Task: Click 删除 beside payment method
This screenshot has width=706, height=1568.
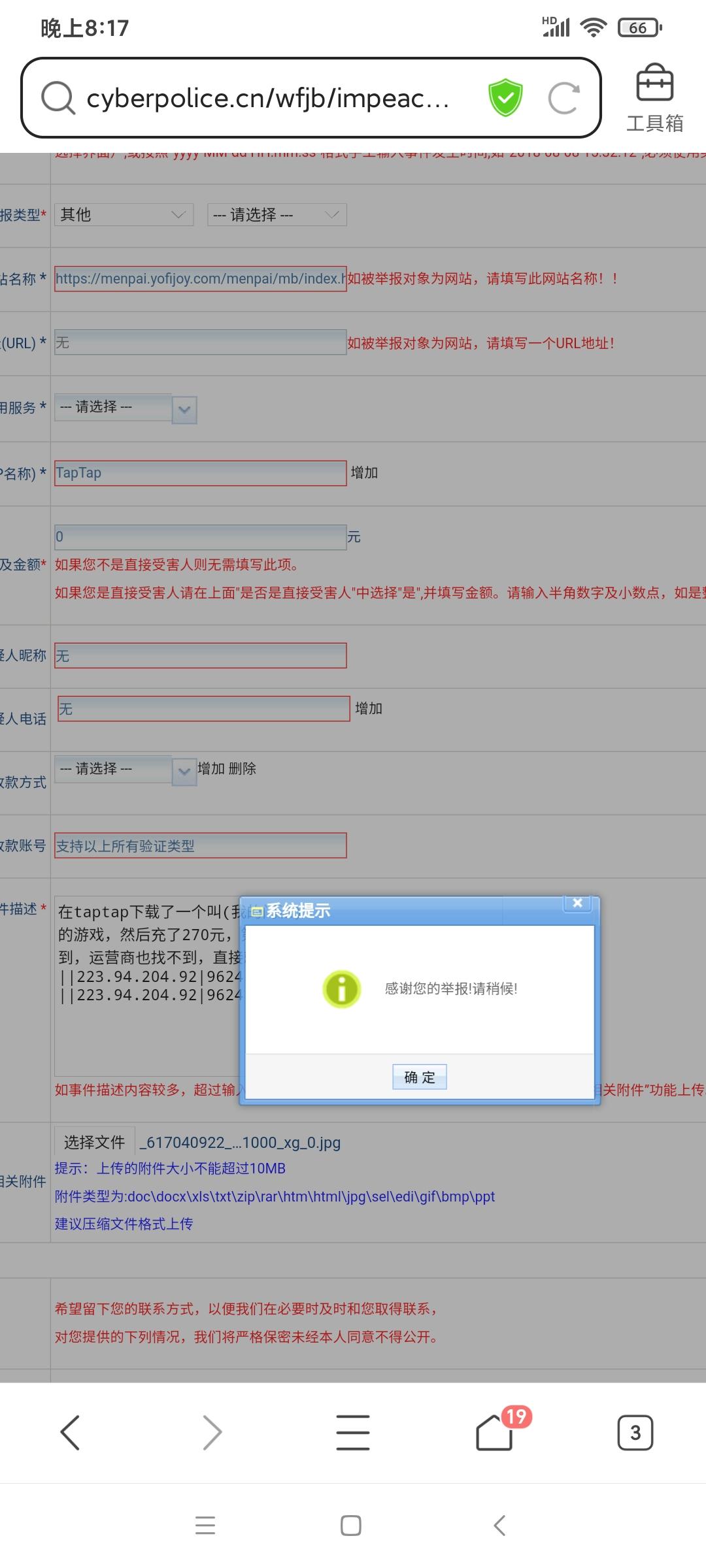Action: tap(243, 769)
